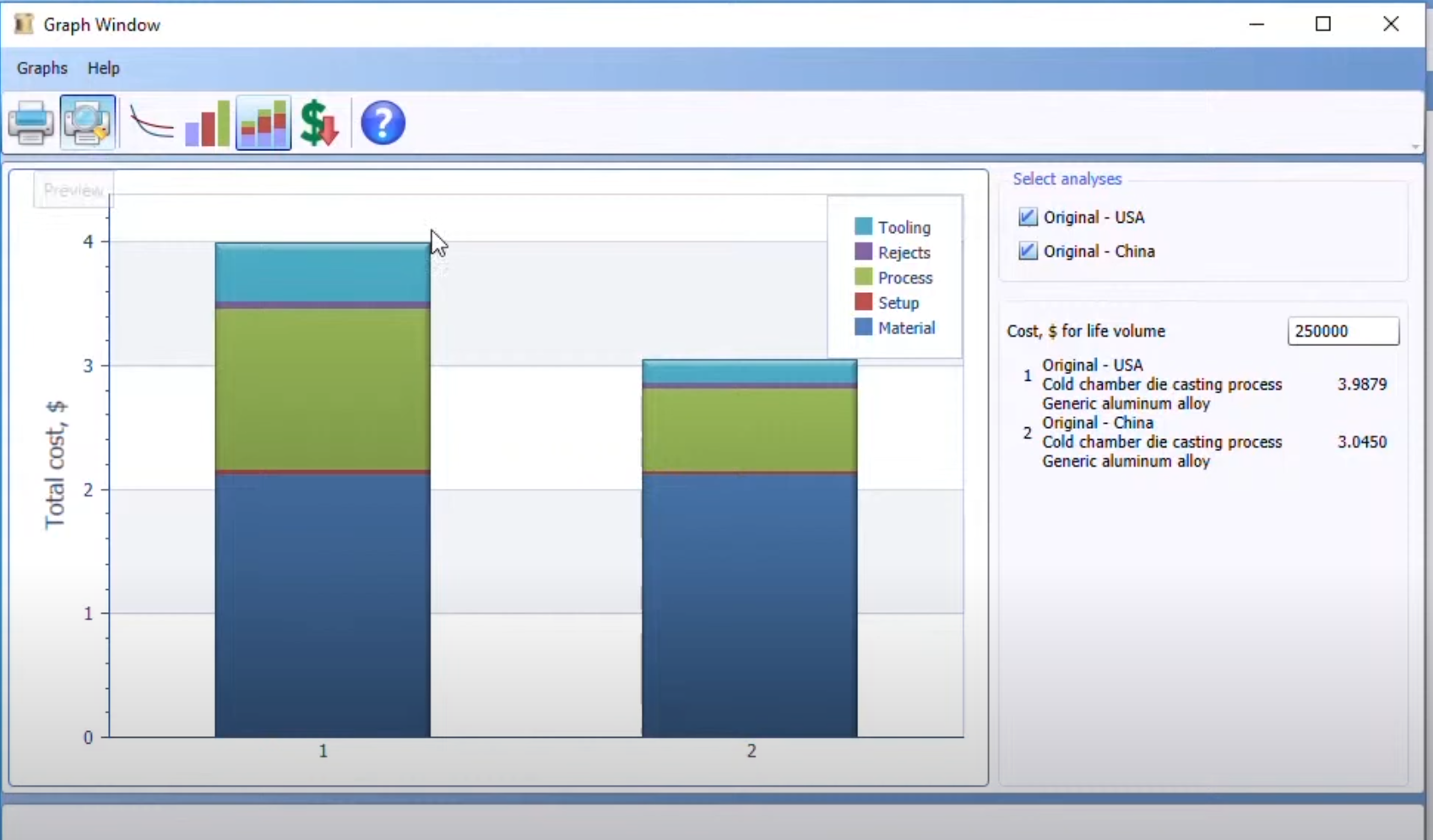Maximize the Graph Window

point(1323,24)
